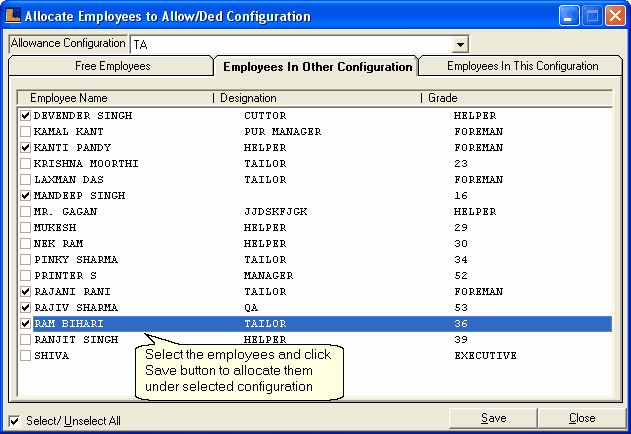The image size is (631, 434).
Task: Uncheck the KANTI PANDY checkbox
Action: [25, 148]
